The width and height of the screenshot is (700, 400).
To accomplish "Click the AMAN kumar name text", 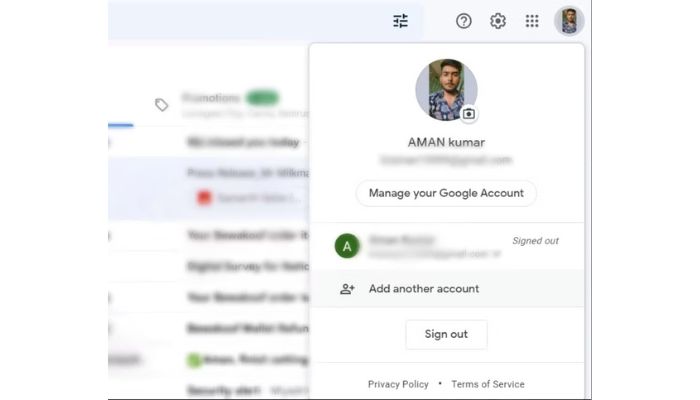I will click(x=446, y=142).
